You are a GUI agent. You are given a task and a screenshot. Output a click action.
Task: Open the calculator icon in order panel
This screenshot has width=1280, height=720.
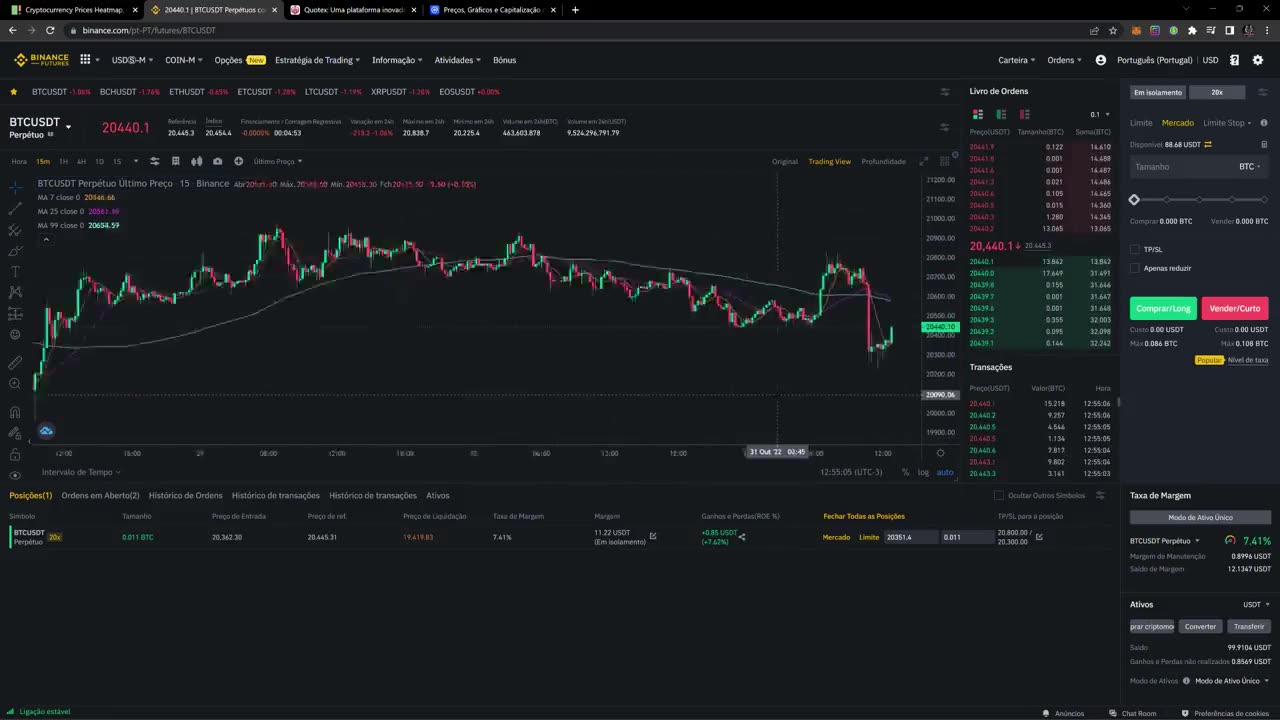[x=1264, y=144]
